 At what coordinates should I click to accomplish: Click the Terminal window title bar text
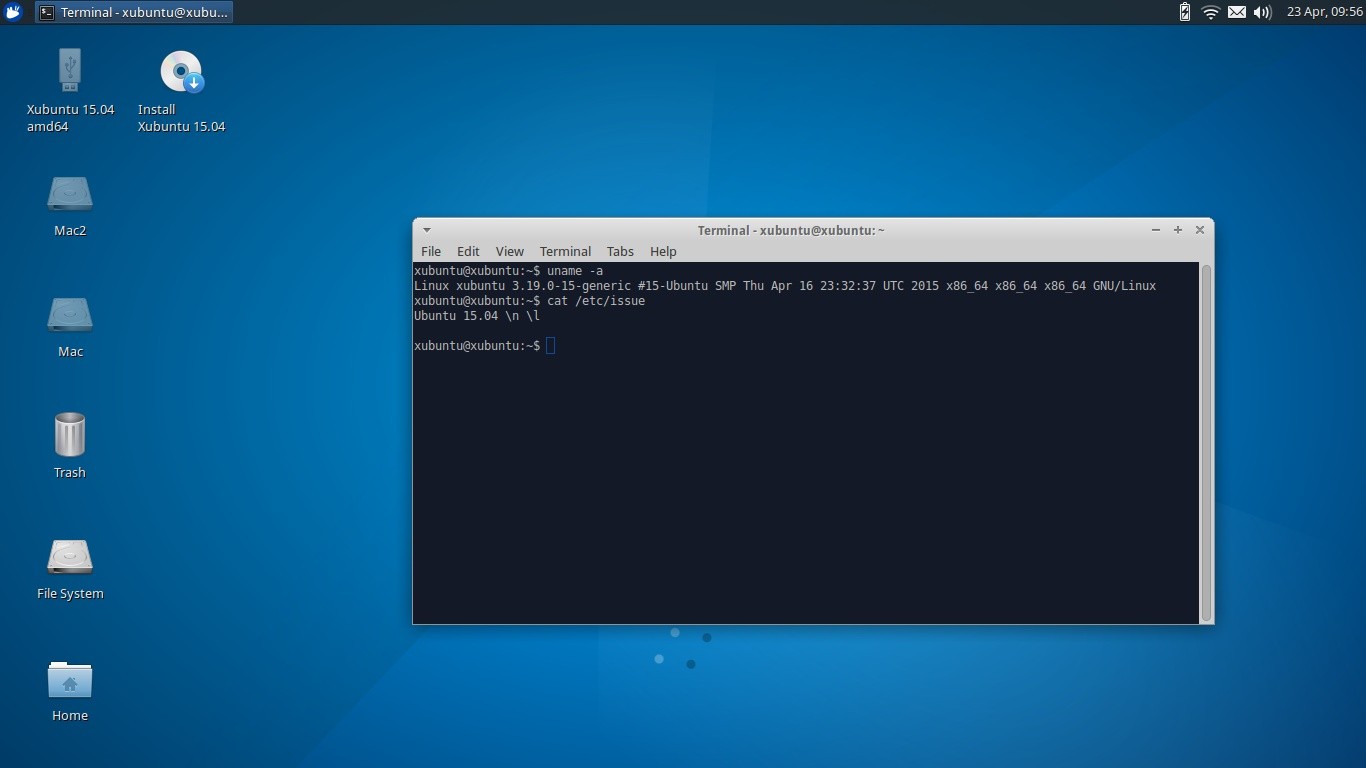click(791, 230)
